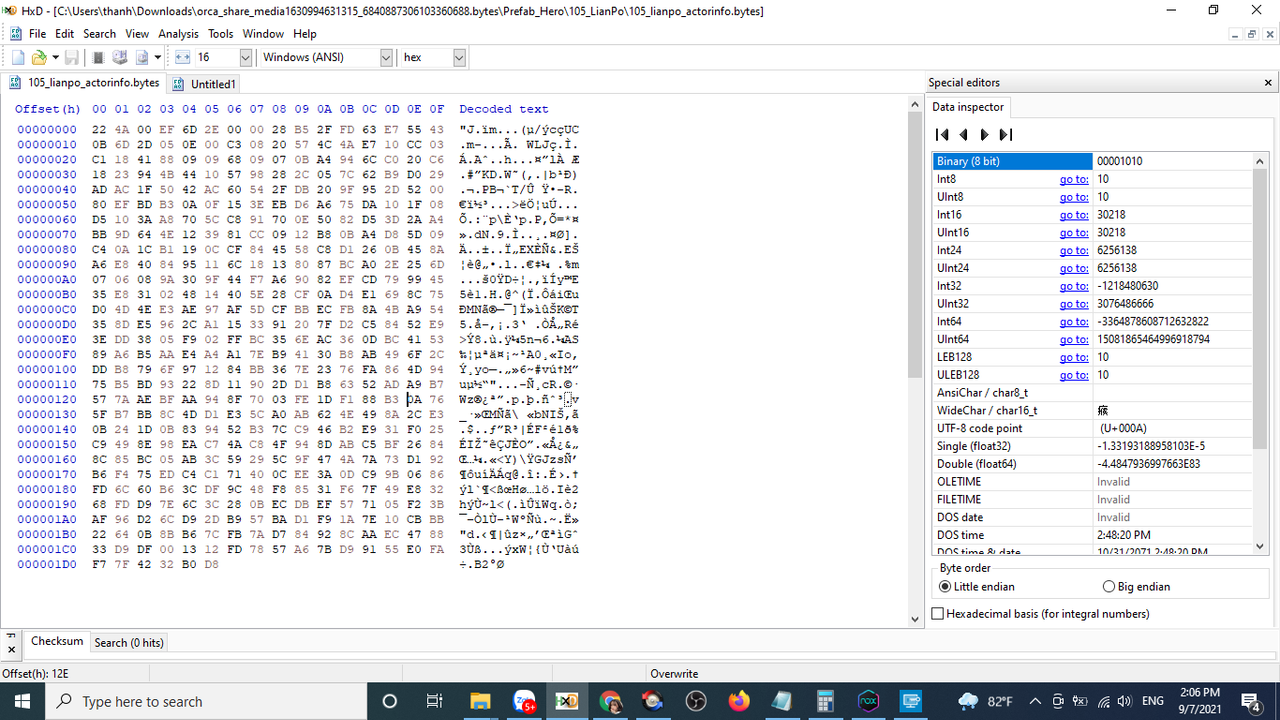Open Firefox from the taskbar
1280x720 pixels.
tap(739, 701)
